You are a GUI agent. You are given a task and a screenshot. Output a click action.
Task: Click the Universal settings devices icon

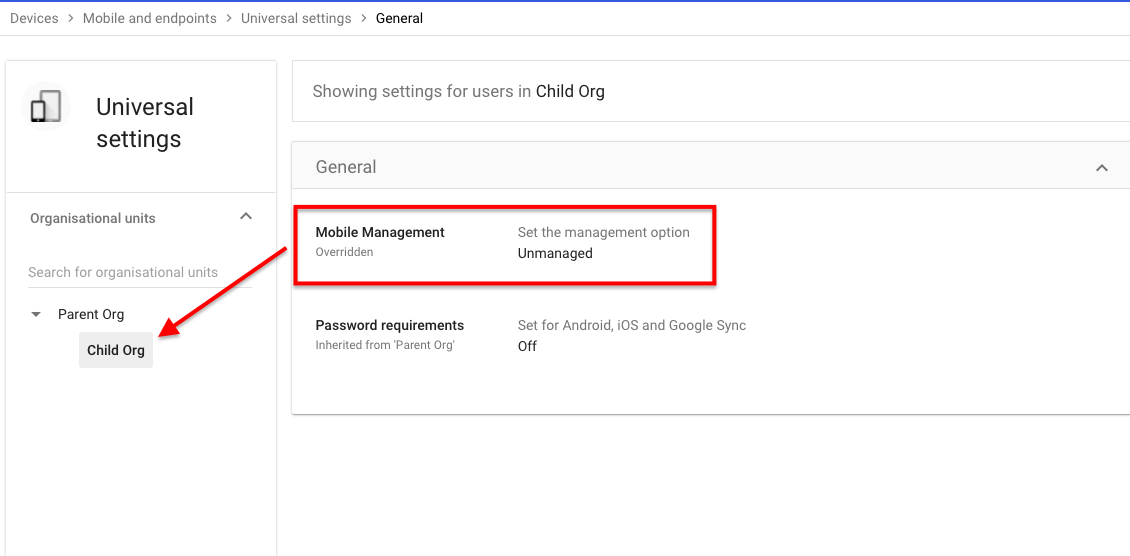point(45,106)
